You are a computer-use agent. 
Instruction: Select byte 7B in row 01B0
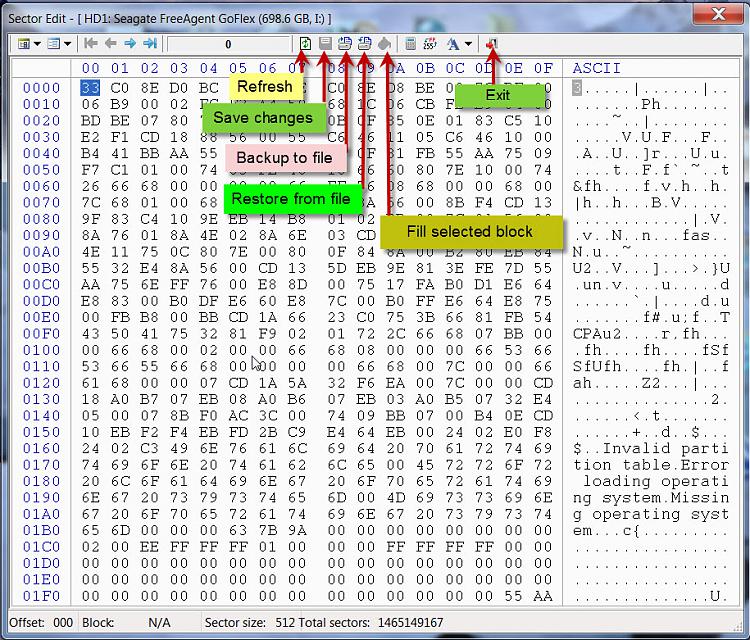267,530
